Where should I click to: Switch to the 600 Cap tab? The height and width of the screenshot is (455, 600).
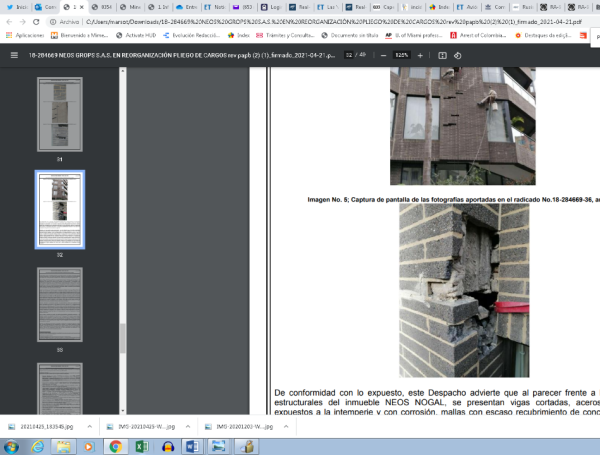pos(384,7)
